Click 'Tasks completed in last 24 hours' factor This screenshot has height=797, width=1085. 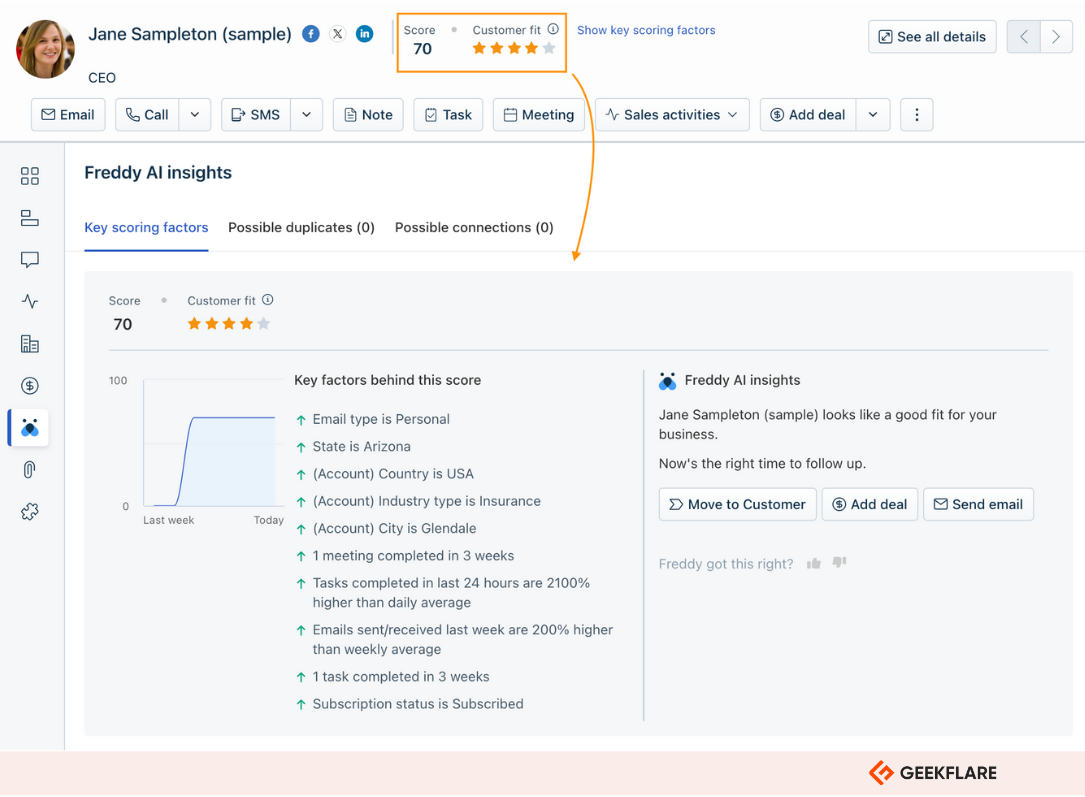point(451,593)
